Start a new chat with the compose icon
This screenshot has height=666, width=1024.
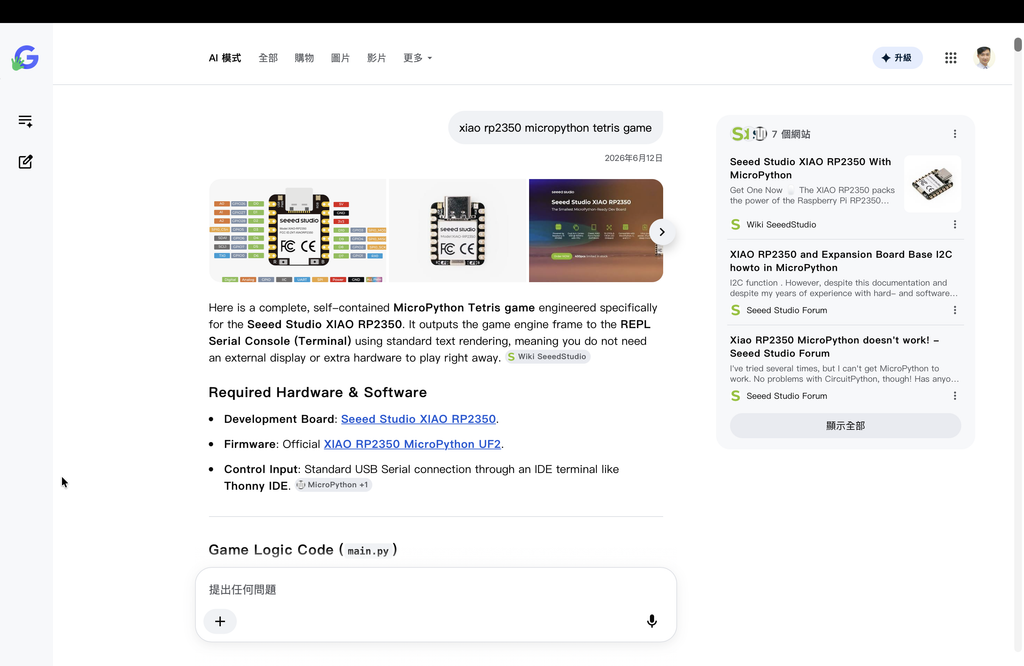(25, 162)
